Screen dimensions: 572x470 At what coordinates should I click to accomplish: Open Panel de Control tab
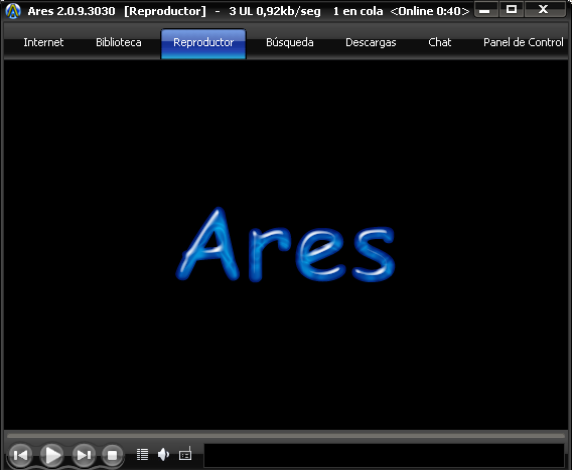click(523, 42)
